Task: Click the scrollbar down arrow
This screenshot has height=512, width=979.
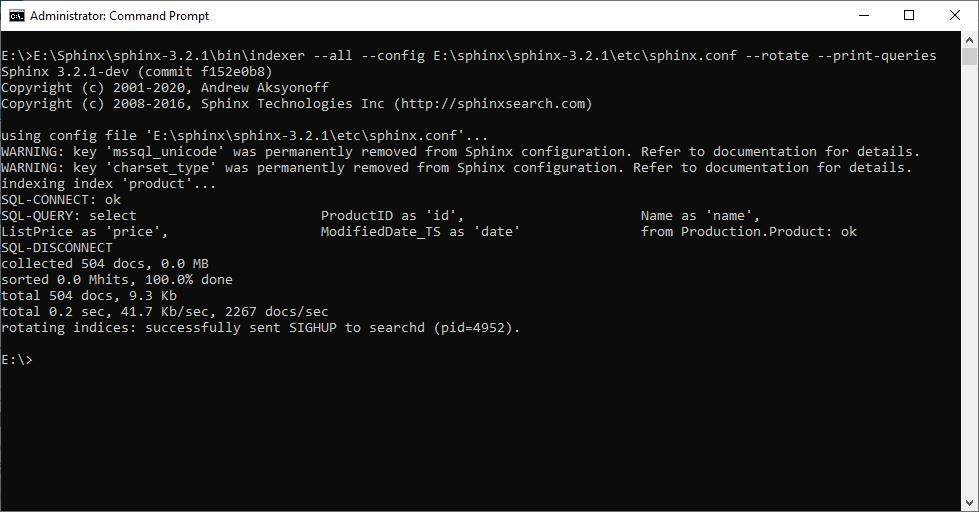Action: coord(968,502)
